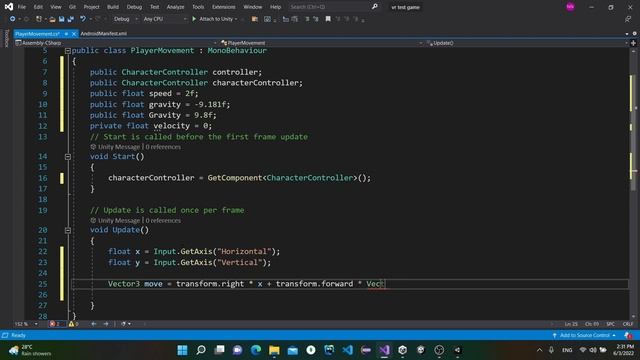Image resolution: width=640 pixels, height=360 pixels.
Task: Open VS Code from the taskbar
Action: [x=347, y=350]
